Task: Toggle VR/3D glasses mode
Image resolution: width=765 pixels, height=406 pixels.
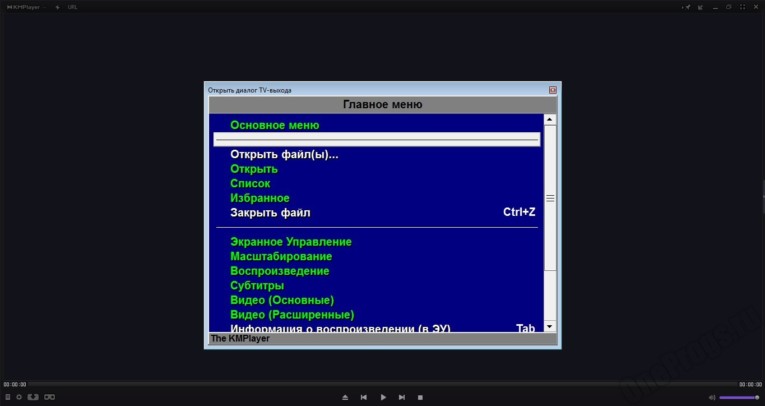Action: pos(49,397)
